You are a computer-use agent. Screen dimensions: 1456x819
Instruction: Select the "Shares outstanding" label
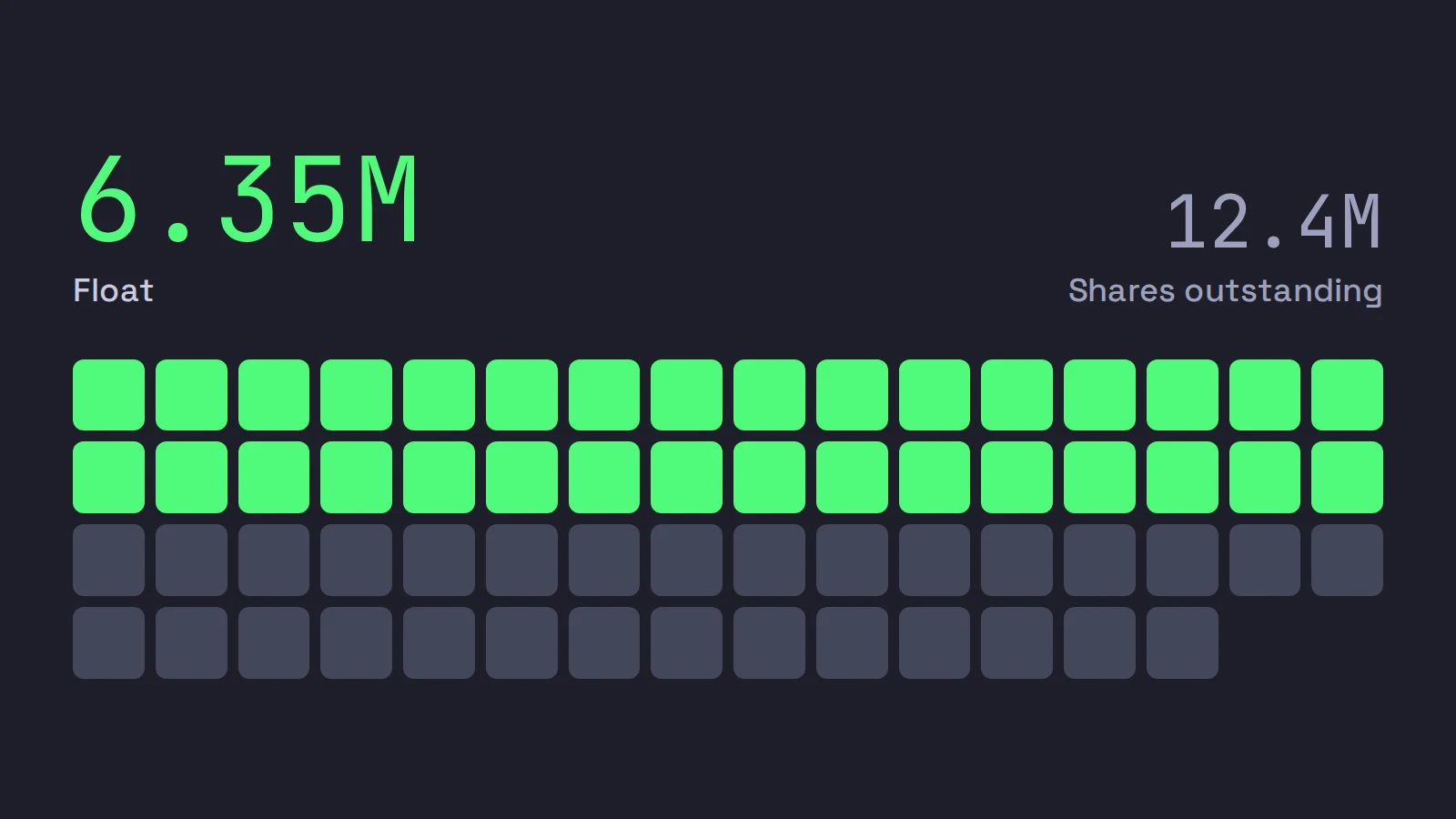point(1225,291)
